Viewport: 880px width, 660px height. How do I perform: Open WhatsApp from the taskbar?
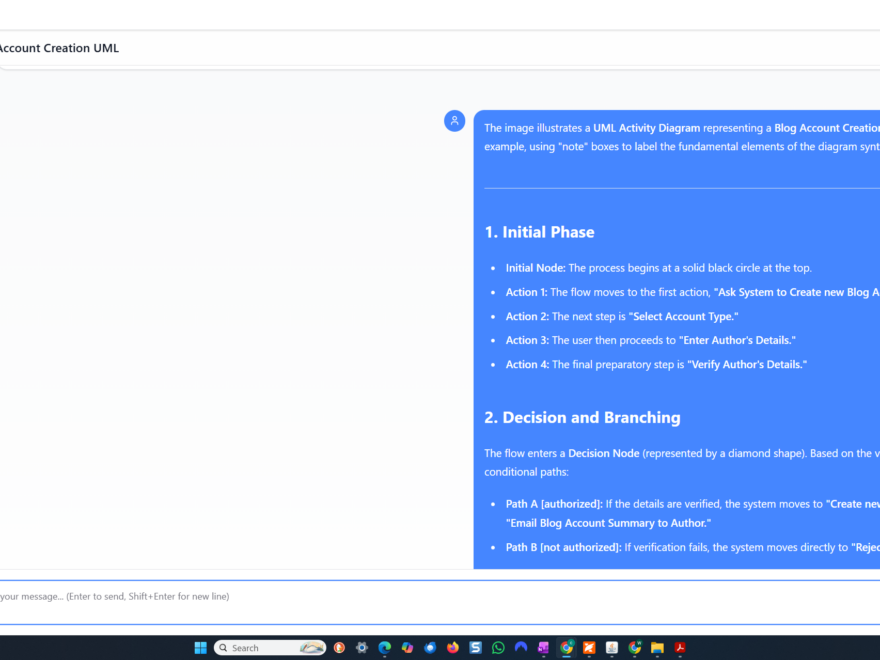click(x=498, y=648)
